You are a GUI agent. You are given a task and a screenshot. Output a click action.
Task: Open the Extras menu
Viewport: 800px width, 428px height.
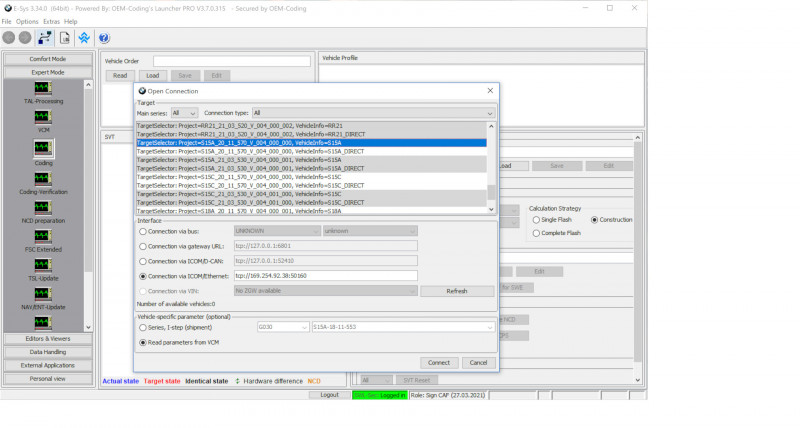click(51, 21)
